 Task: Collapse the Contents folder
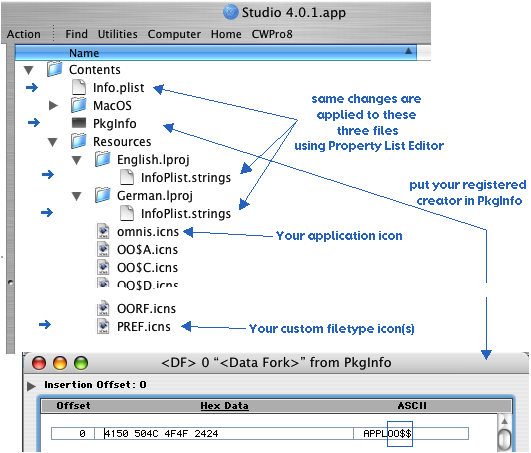pos(29,70)
